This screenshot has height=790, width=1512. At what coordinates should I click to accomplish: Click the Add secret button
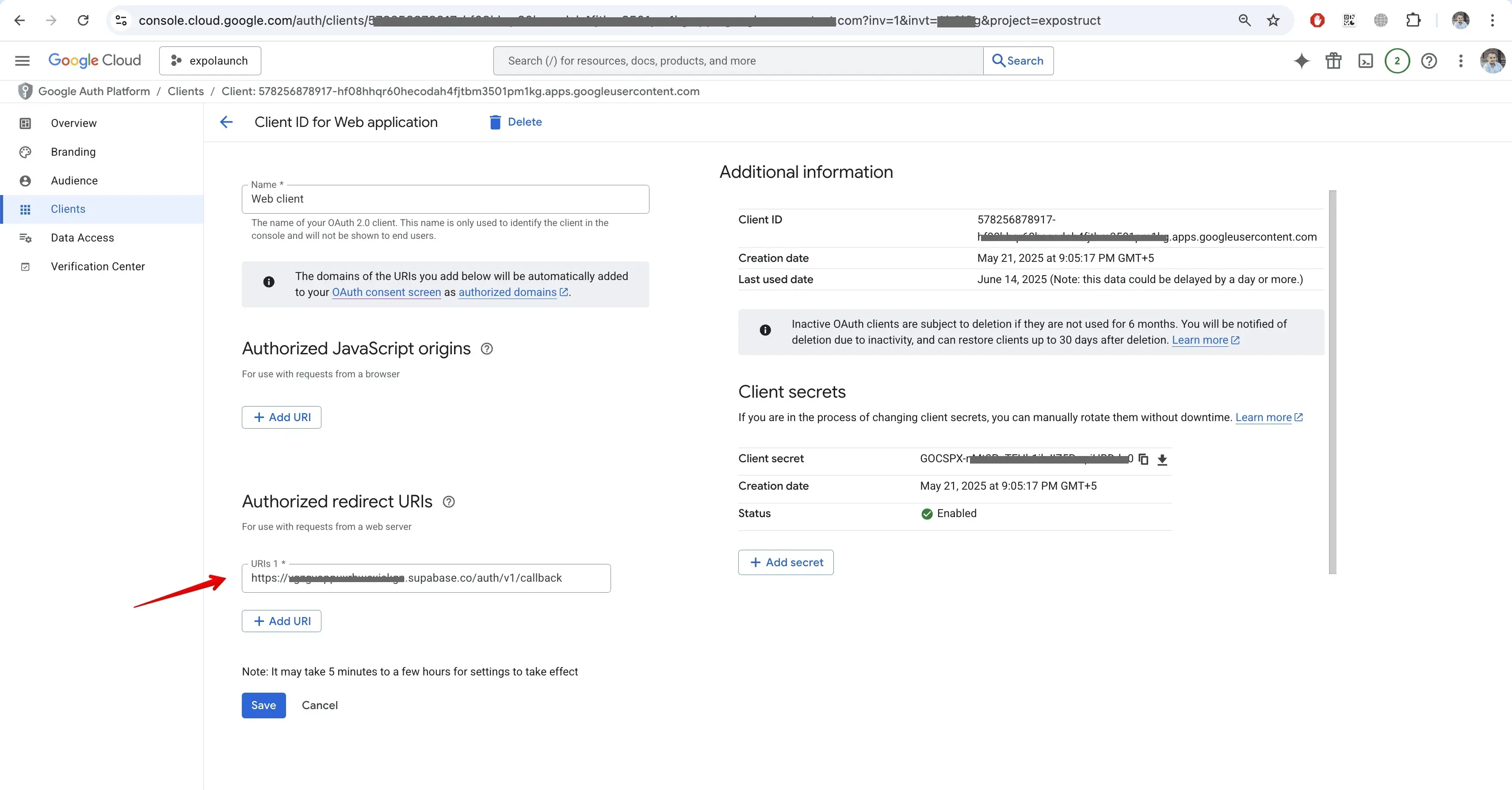click(785, 562)
